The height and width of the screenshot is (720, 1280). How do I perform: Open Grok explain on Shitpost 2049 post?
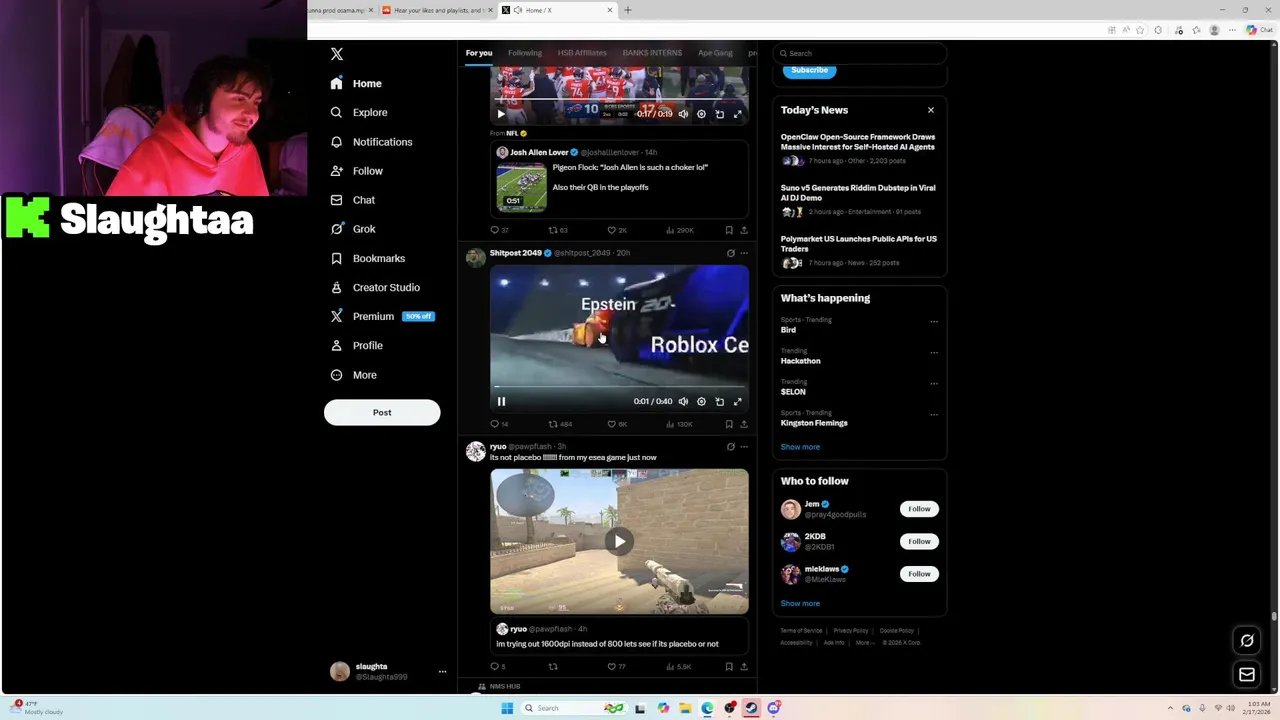(x=730, y=253)
